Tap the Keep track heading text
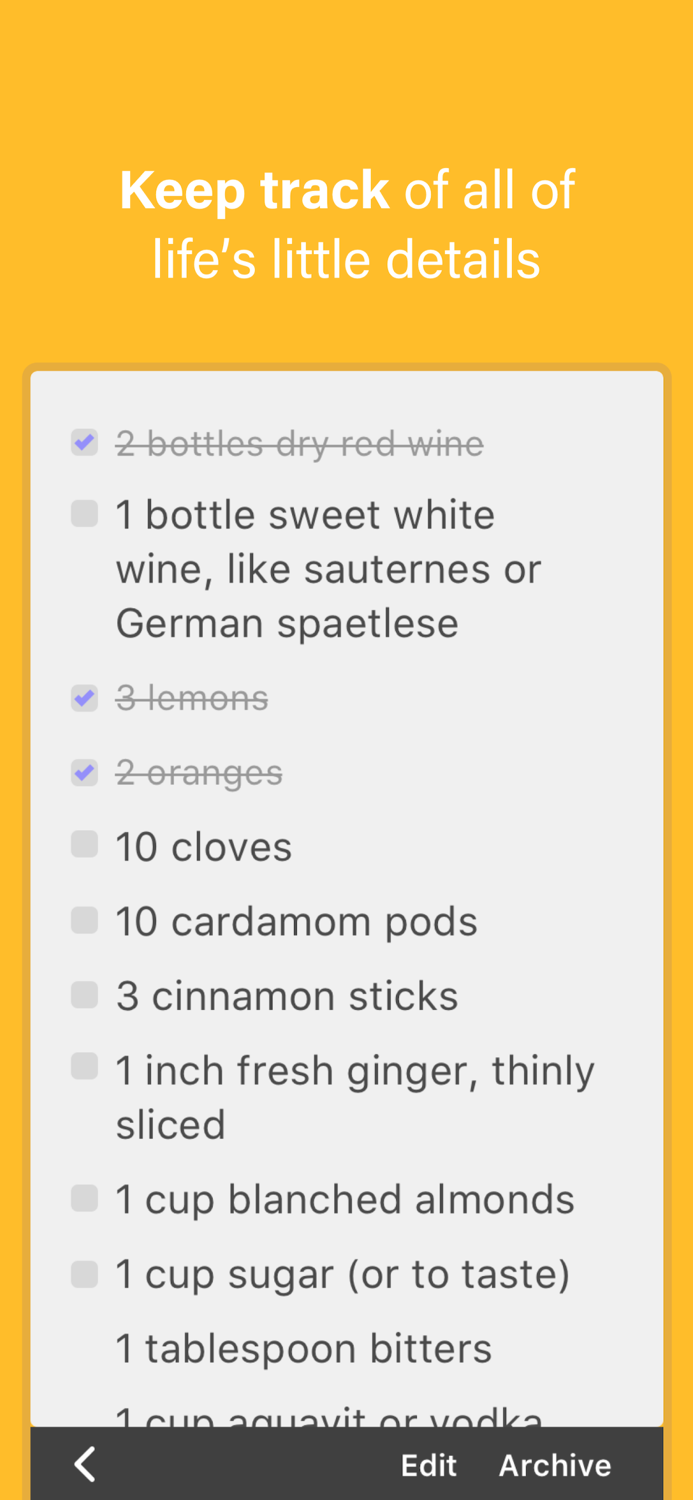Viewport: 693px width, 1500px height. tap(347, 224)
